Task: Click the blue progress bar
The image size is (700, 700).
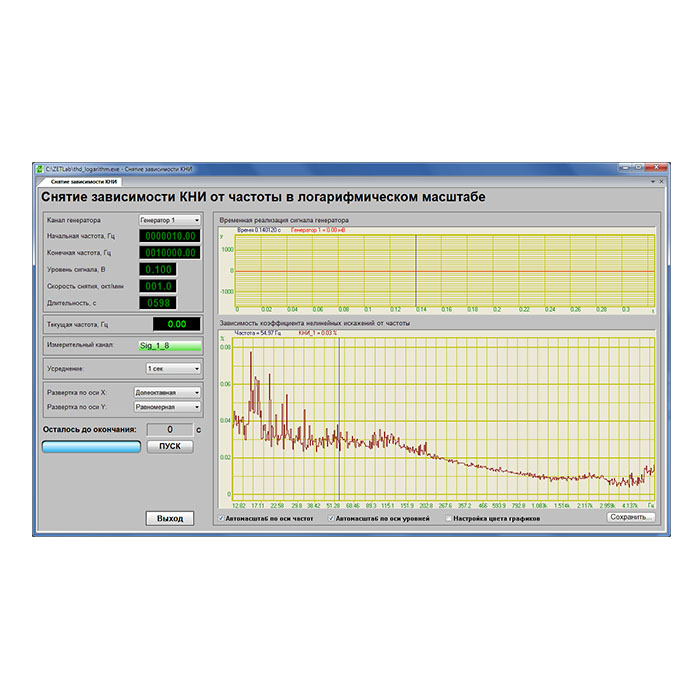Action: coord(92,446)
